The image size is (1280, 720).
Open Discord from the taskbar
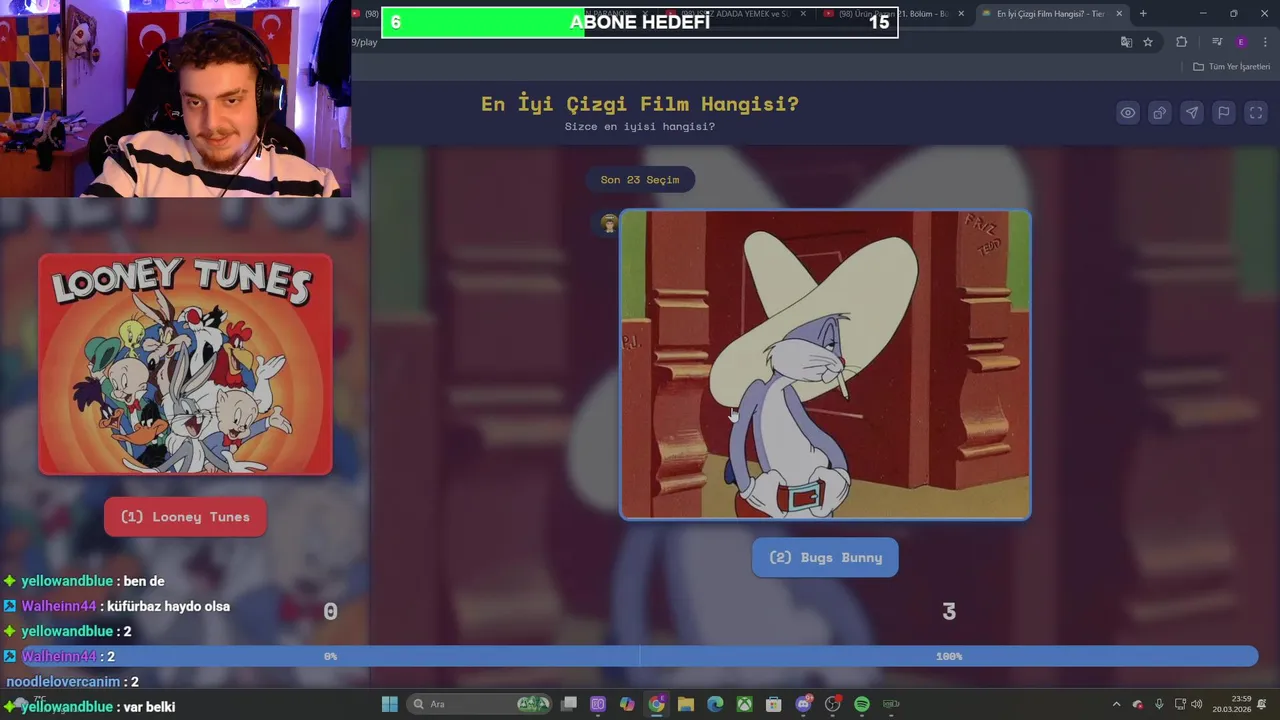point(804,704)
